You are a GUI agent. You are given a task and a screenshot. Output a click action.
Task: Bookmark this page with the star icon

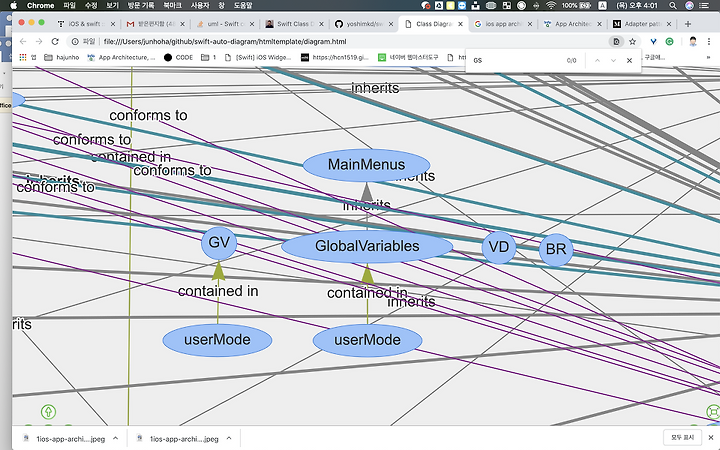tap(632, 41)
